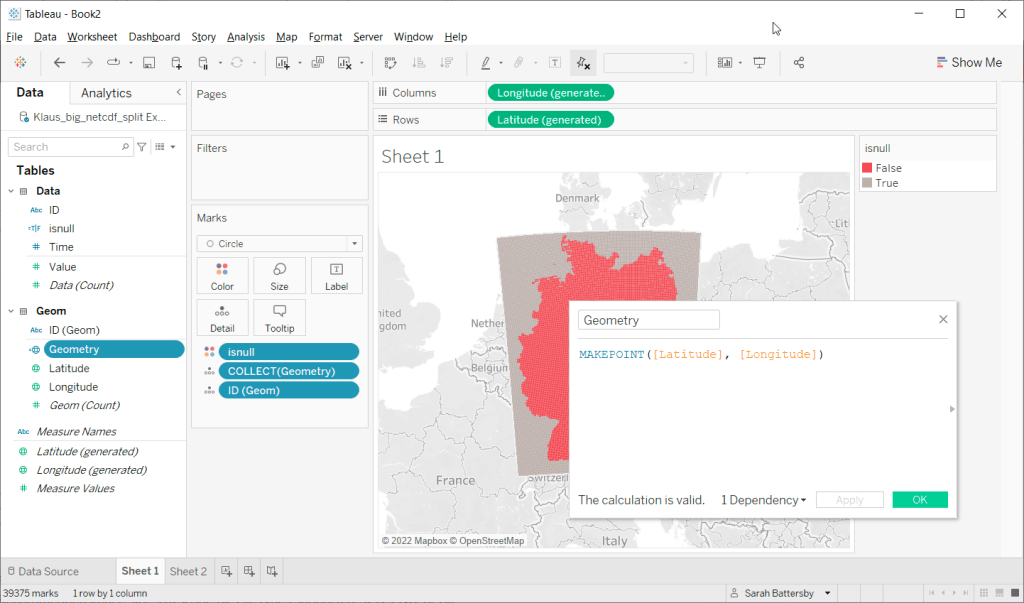This screenshot has height=603, width=1024.
Task: Click the New Dashboard tab icon
Action: 249,571
